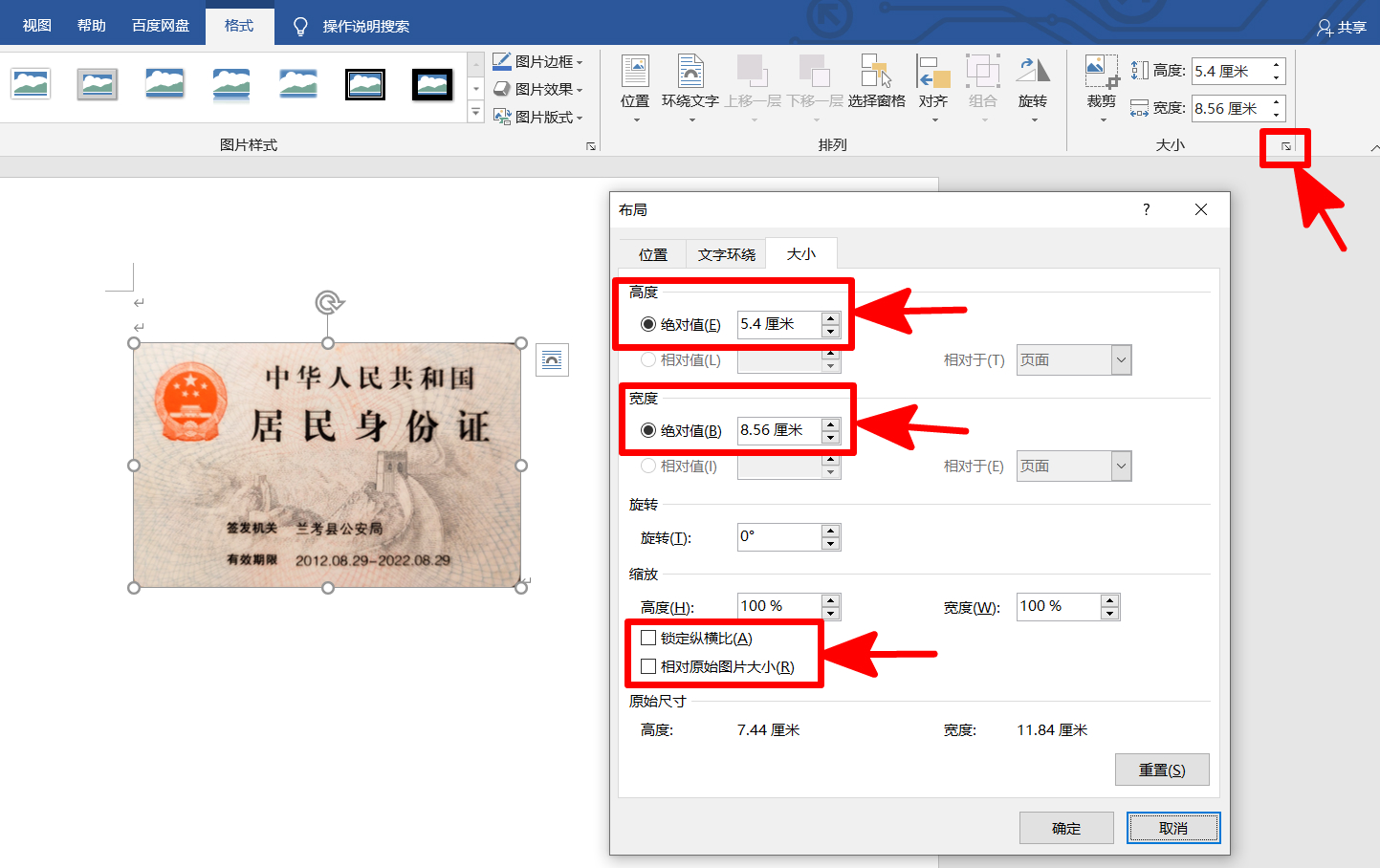Click the Position (位置) icon
Image resolution: width=1380 pixels, height=868 pixels.
pos(634,84)
